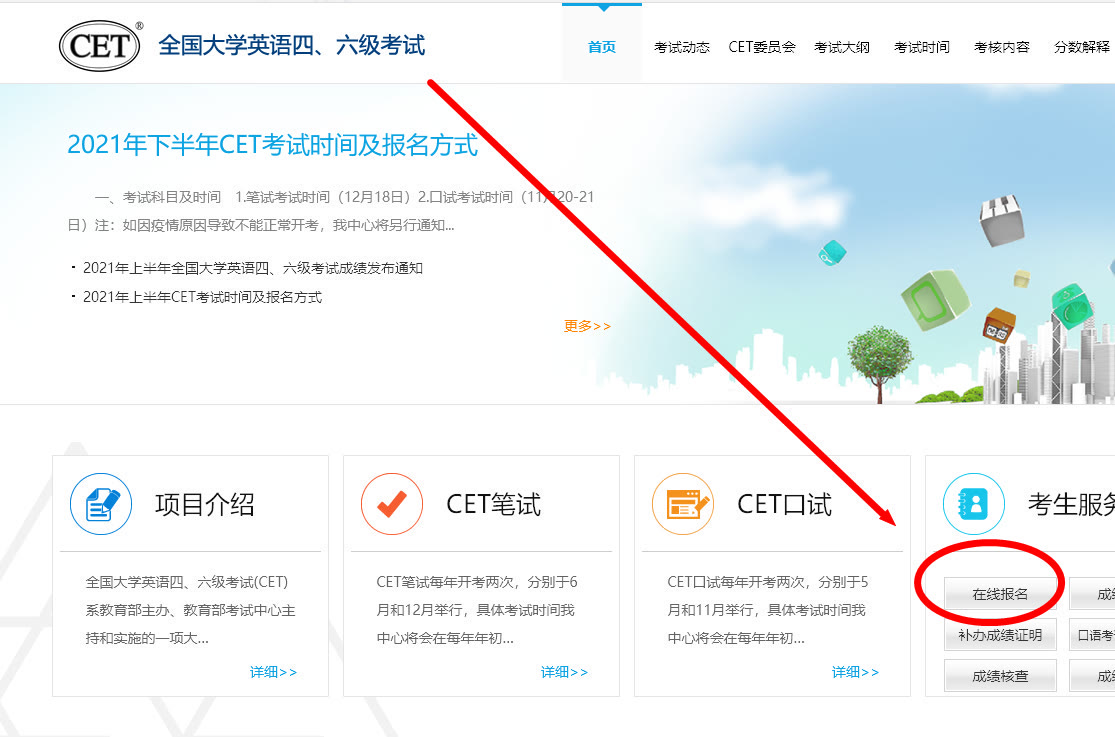Click the CET笔试 orange checkmark icon
Image resolution: width=1115 pixels, height=737 pixels.
[x=392, y=504]
